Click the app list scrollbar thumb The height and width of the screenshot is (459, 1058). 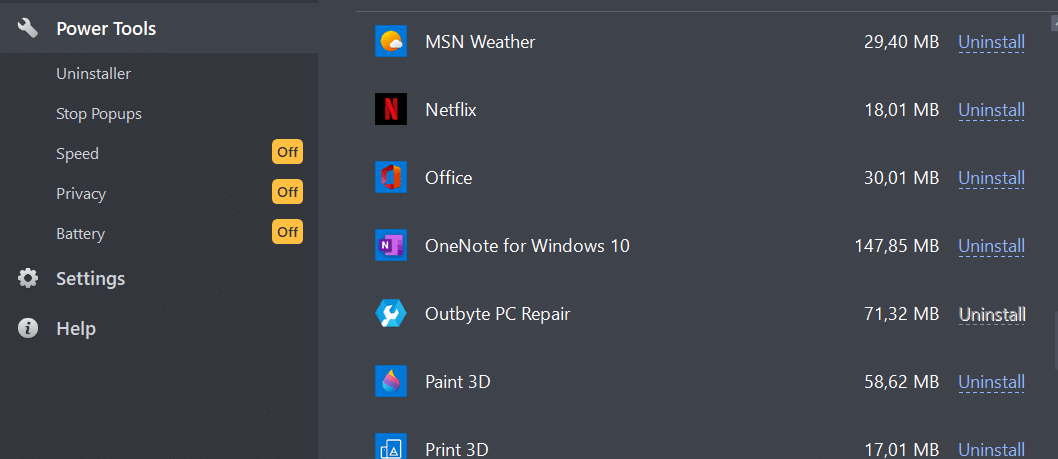tap(1055, 340)
